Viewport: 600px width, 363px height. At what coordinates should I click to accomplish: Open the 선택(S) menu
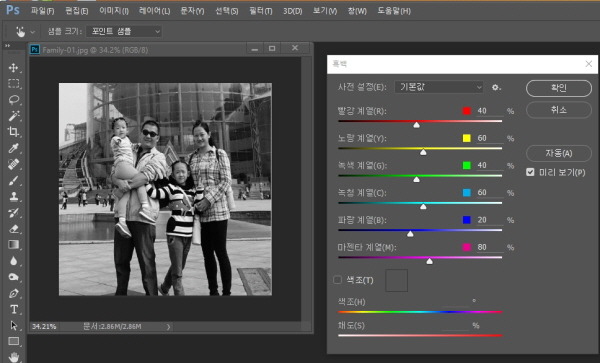click(227, 11)
